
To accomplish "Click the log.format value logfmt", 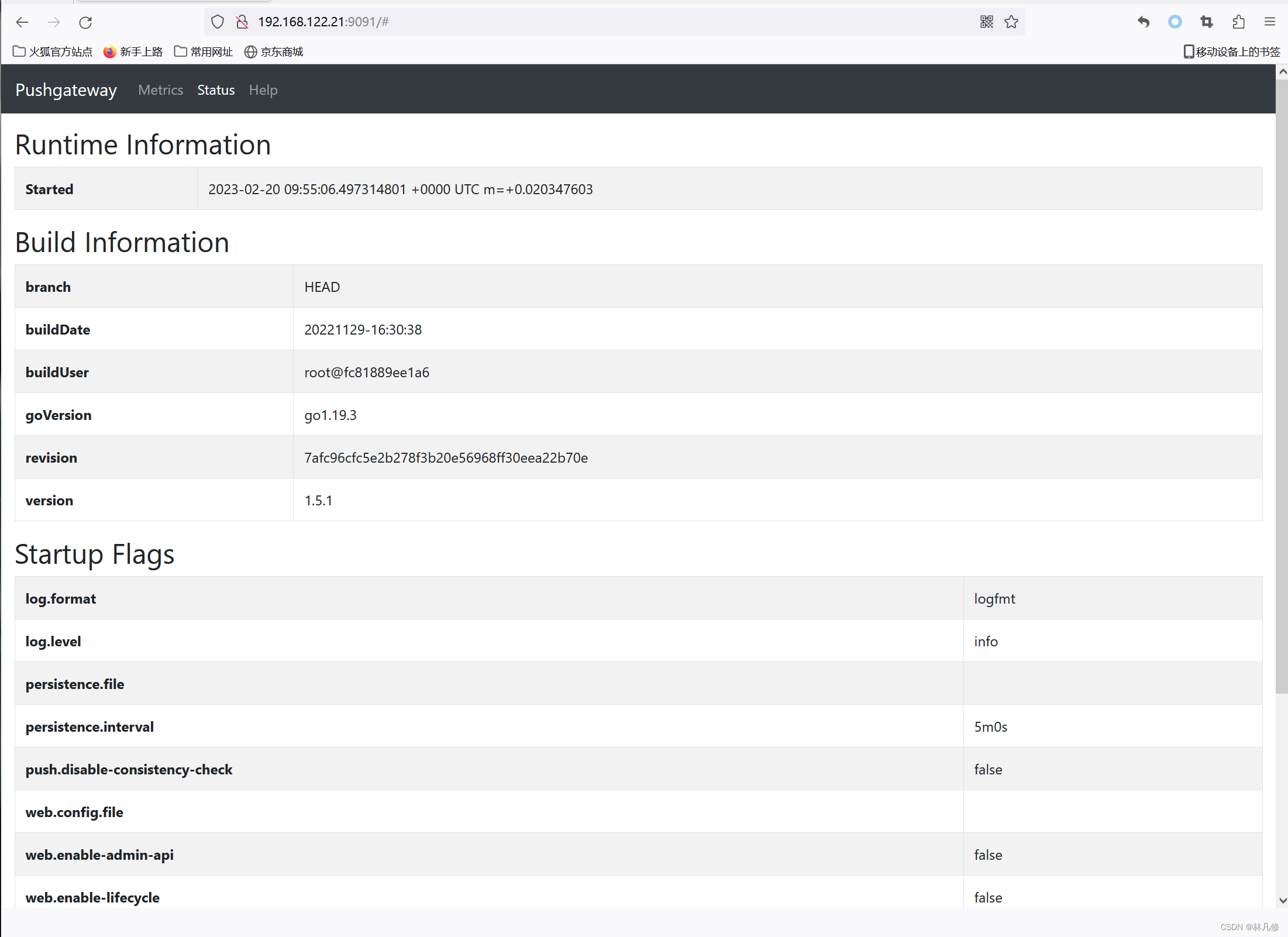I will (994, 599).
